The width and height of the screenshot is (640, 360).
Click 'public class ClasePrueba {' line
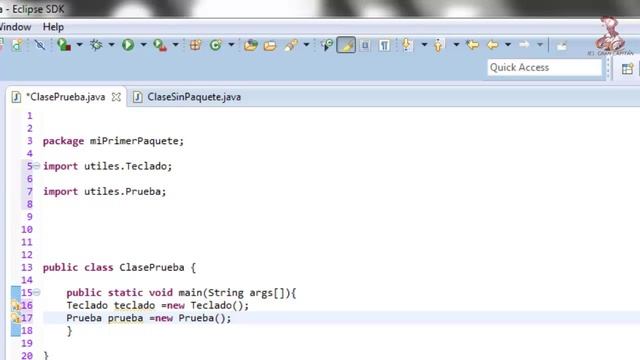(x=119, y=268)
